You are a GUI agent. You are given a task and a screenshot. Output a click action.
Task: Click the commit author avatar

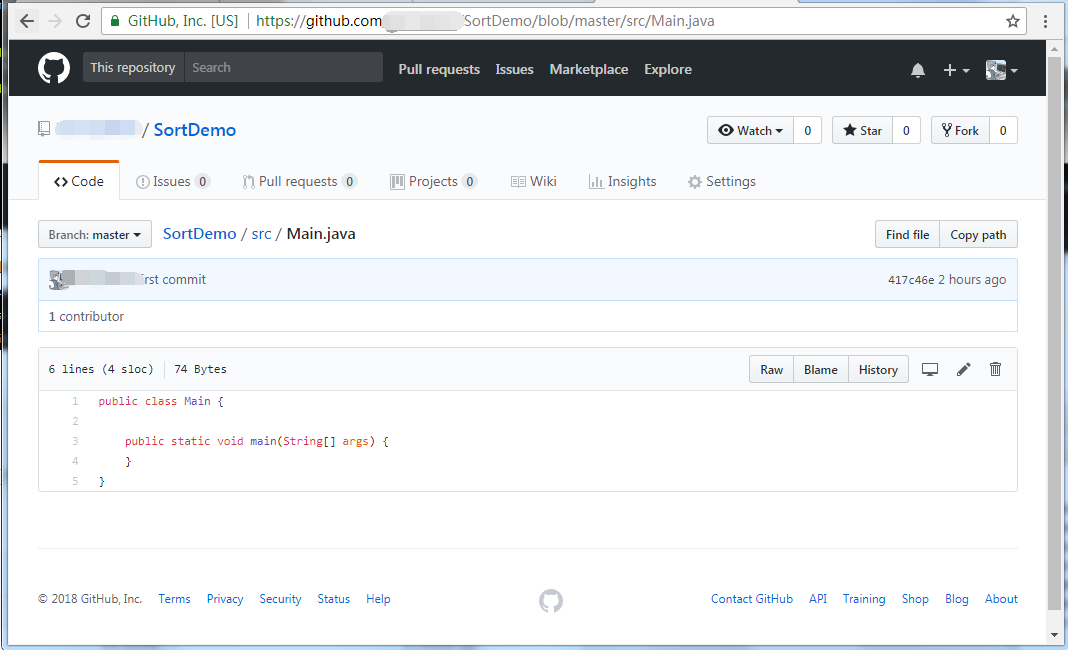click(x=58, y=279)
